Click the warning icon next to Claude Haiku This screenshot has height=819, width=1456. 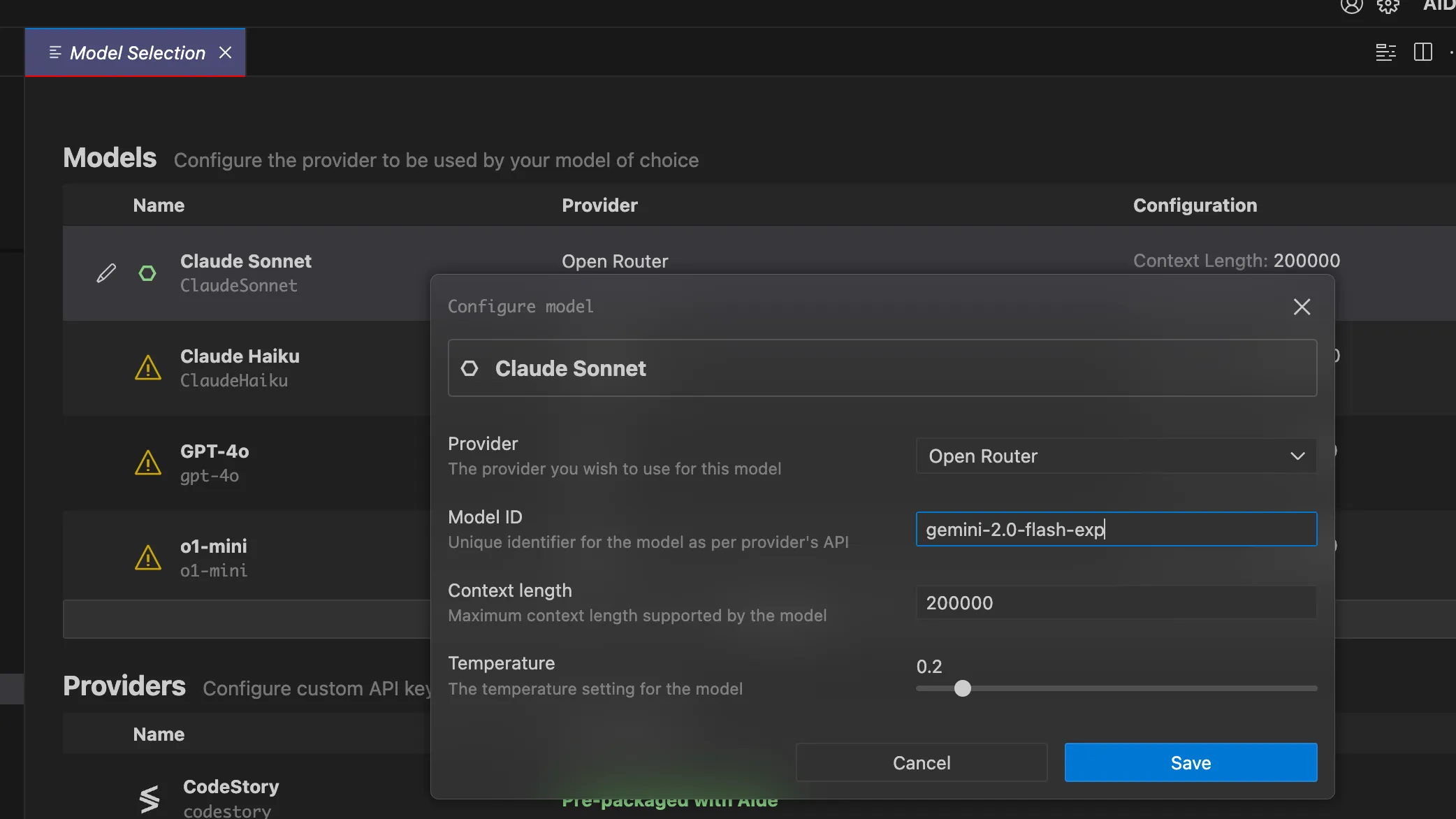point(148,368)
